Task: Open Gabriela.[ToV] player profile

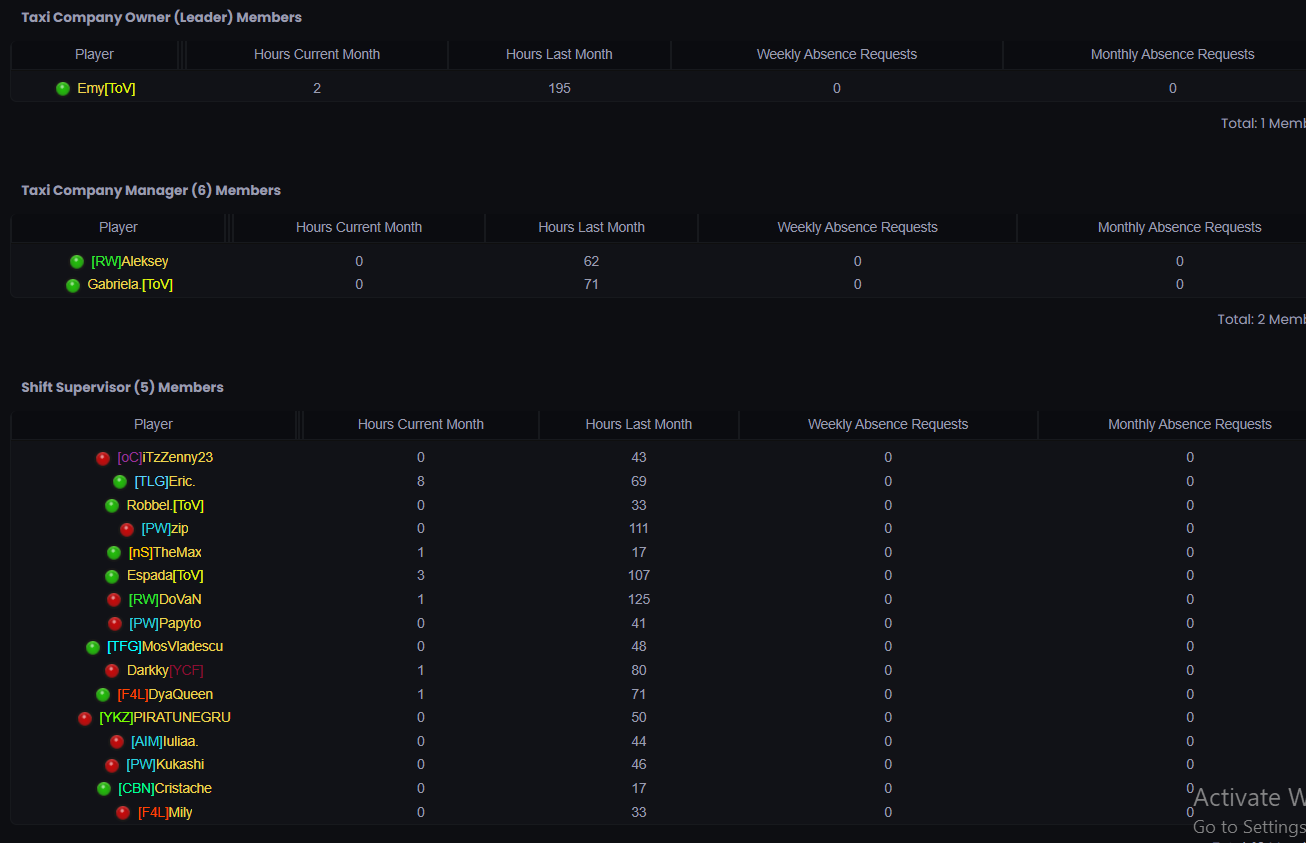Action: coord(130,285)
